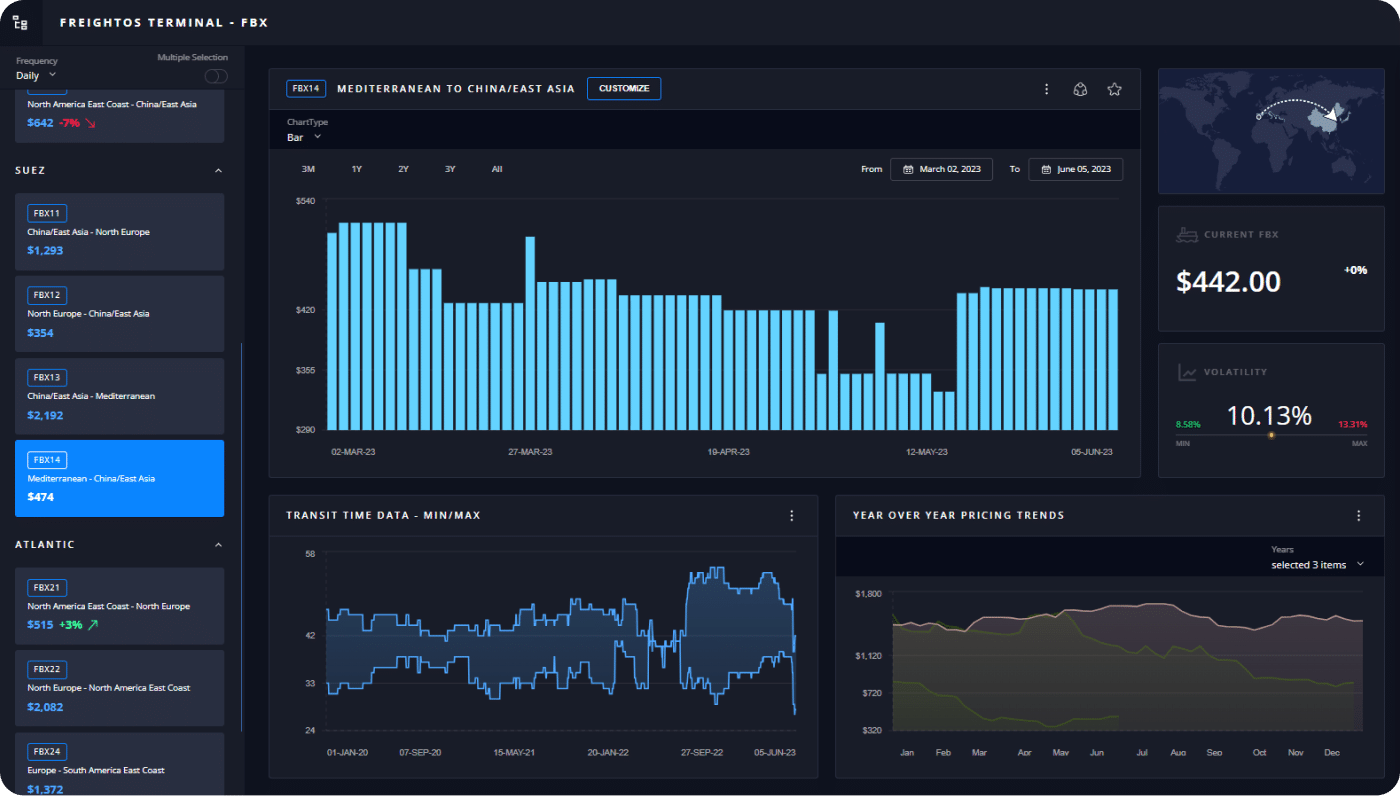Click the sidebar vertical scrollbar
The width and height of the screenshot is (1400, 796).
point(241,535)
